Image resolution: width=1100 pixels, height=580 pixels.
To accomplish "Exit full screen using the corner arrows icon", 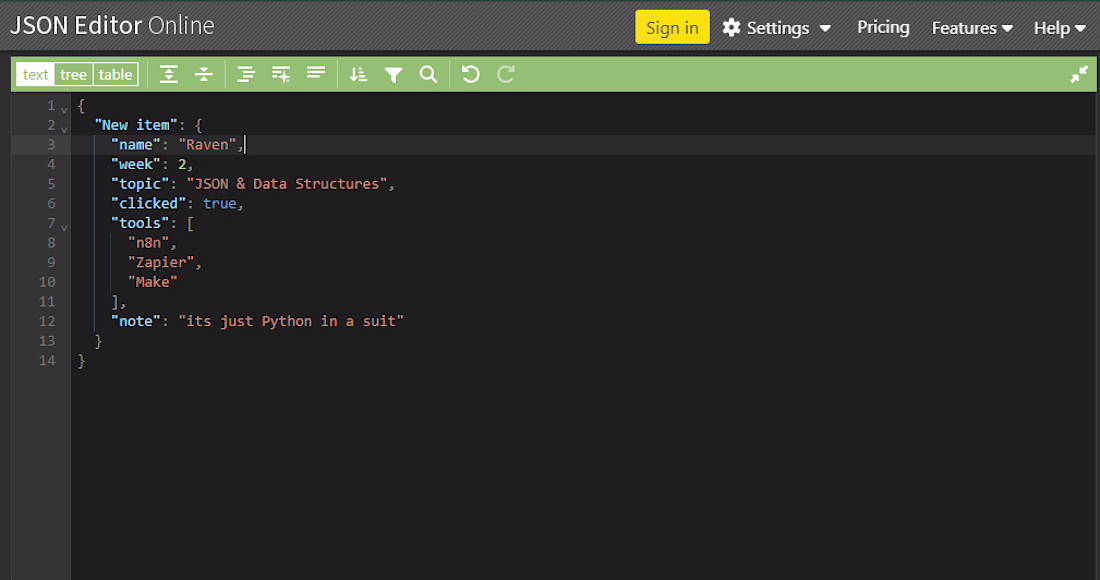I will click(1079, 74).
